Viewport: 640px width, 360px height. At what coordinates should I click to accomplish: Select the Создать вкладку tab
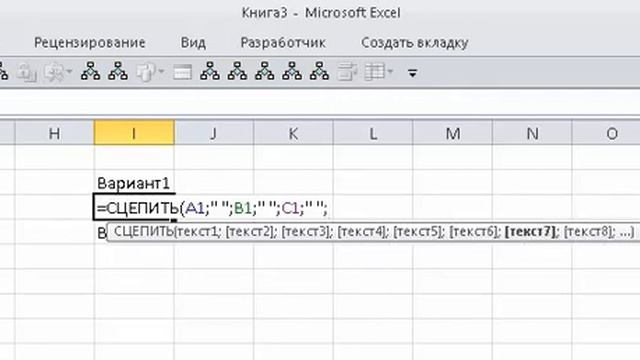coord(414,42)
